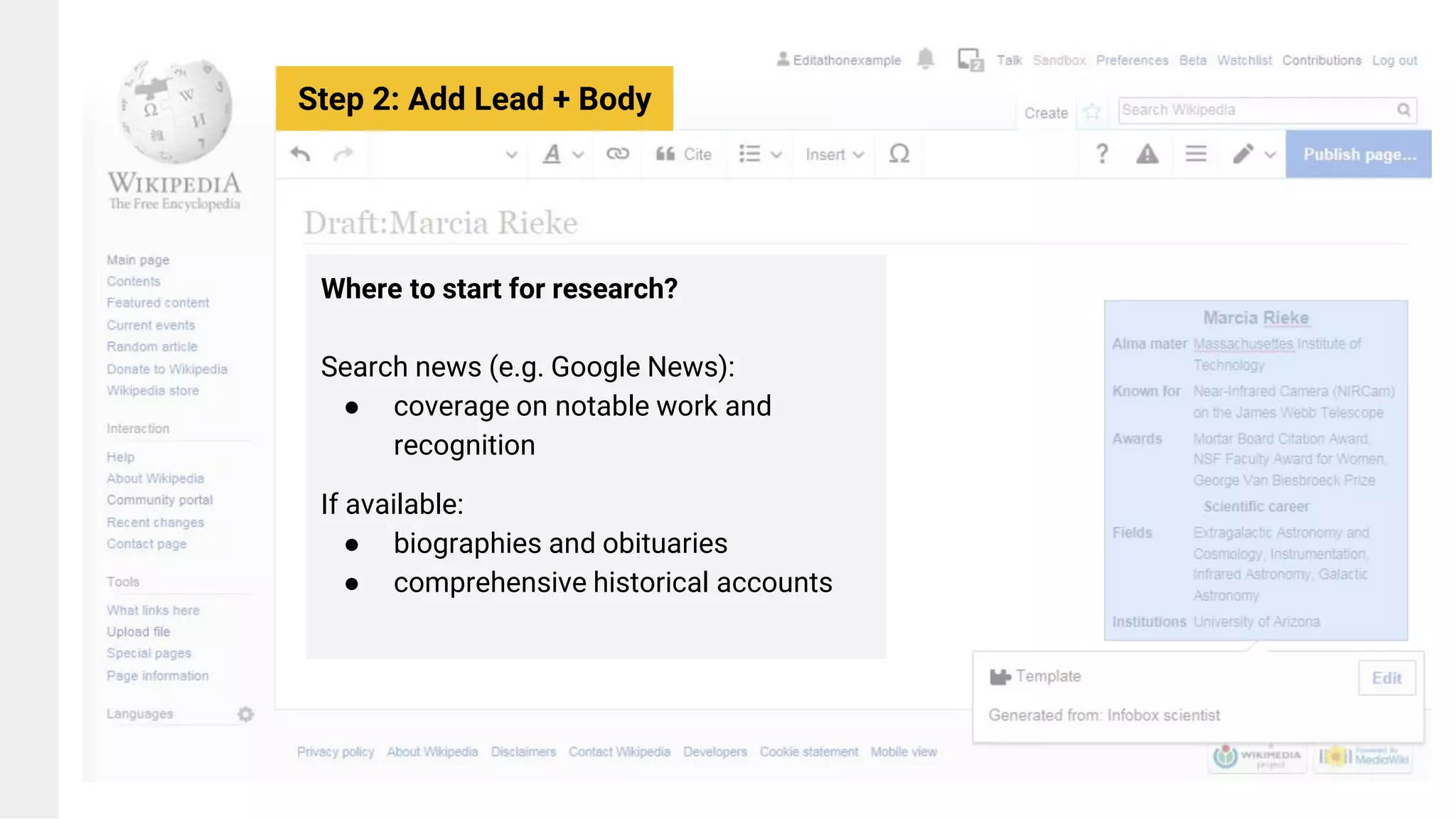The image size is (1456, 819).
Task: Switch editor using the pencil icon
Action: (x=1243, y=154)
